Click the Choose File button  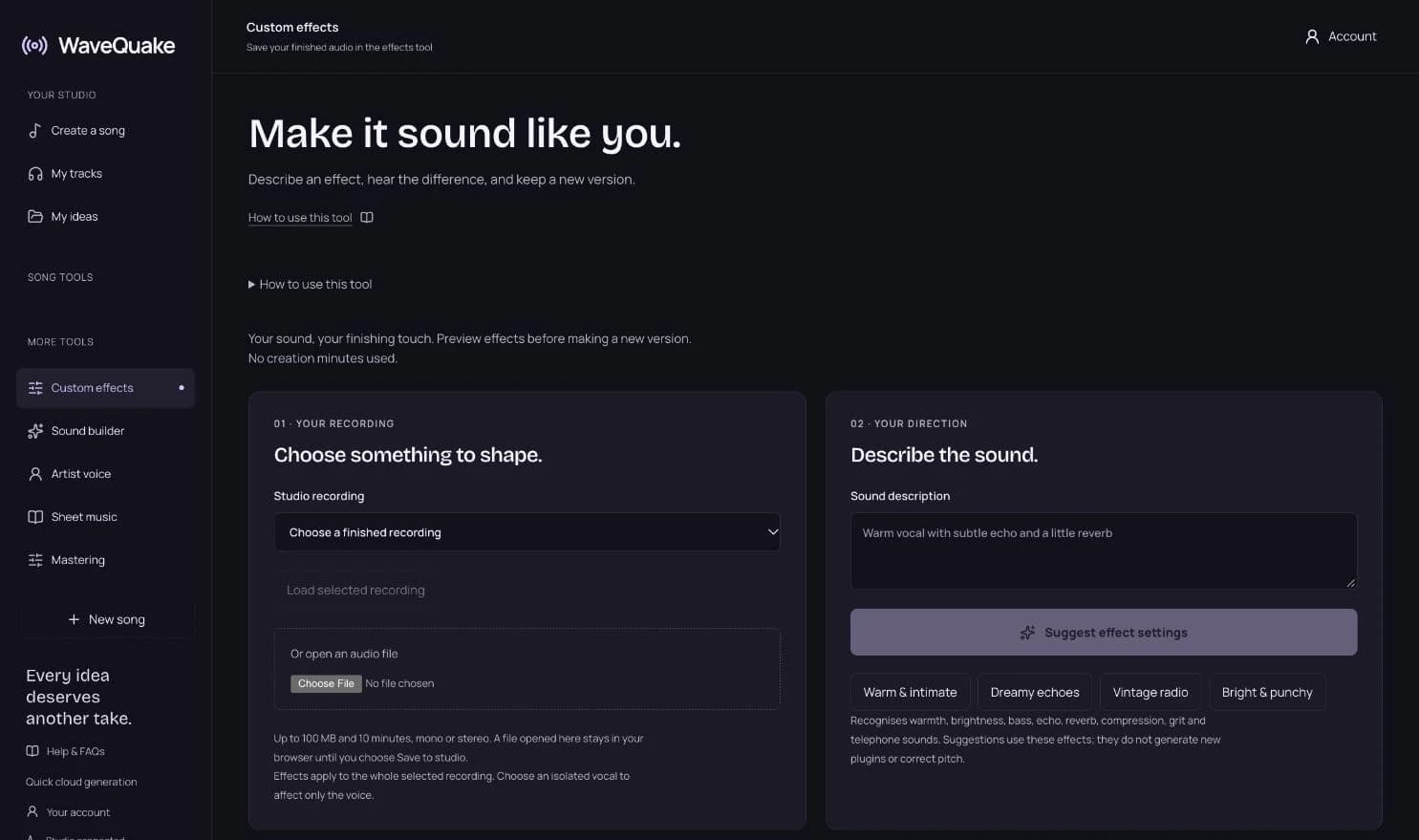pyautogui.click(x=326, y=683)
